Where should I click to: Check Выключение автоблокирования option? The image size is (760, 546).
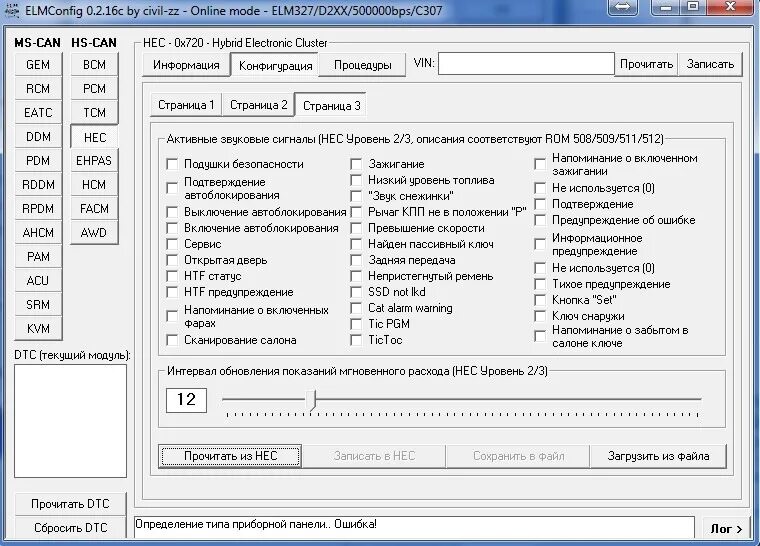tap(172, 212)
